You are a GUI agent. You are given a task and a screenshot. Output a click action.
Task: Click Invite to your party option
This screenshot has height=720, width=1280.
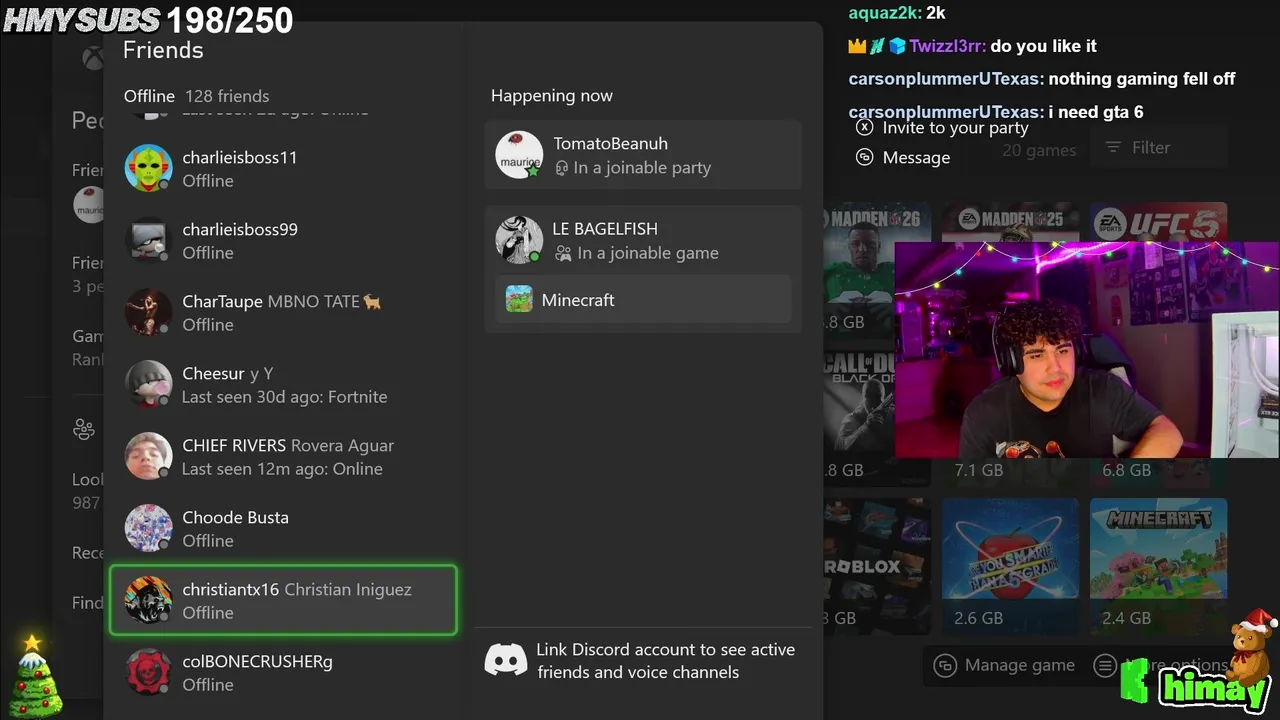955,128
